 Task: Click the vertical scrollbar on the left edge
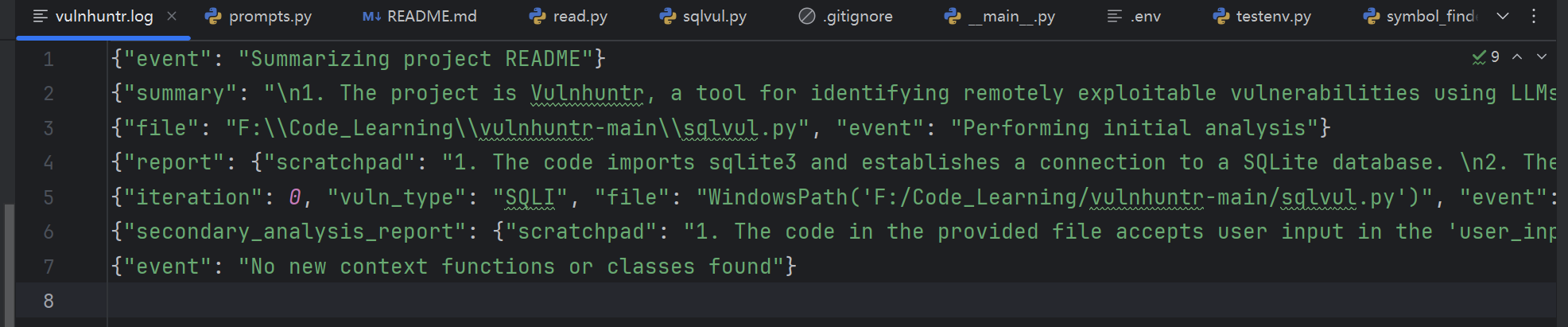pos(9,263)
